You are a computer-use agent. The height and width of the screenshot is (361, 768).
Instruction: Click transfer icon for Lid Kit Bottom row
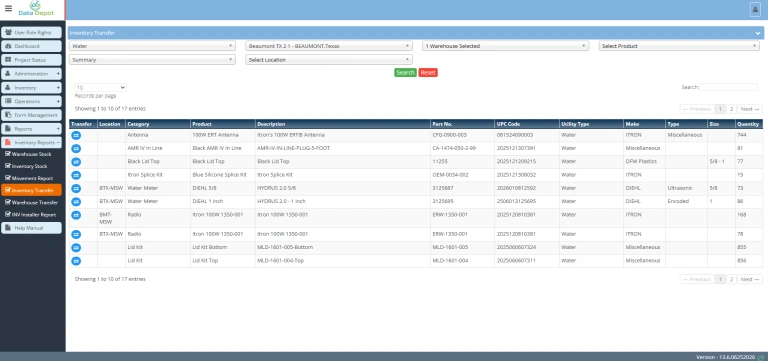coord(76,248)
